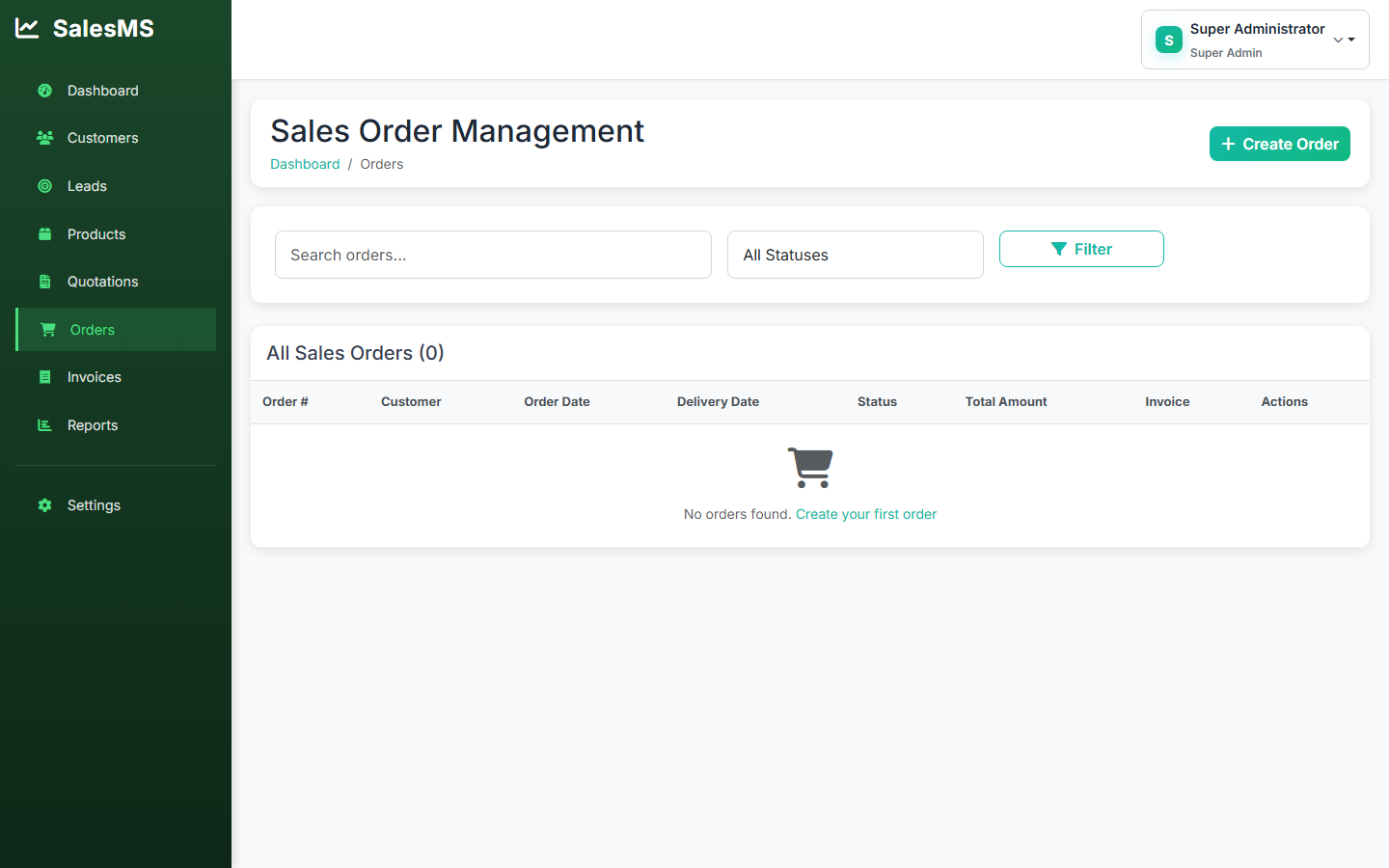The width and height of the screenshot is (1389, 868).
Task: Click the plus icon on Create Order
Action: (1228, 144)
